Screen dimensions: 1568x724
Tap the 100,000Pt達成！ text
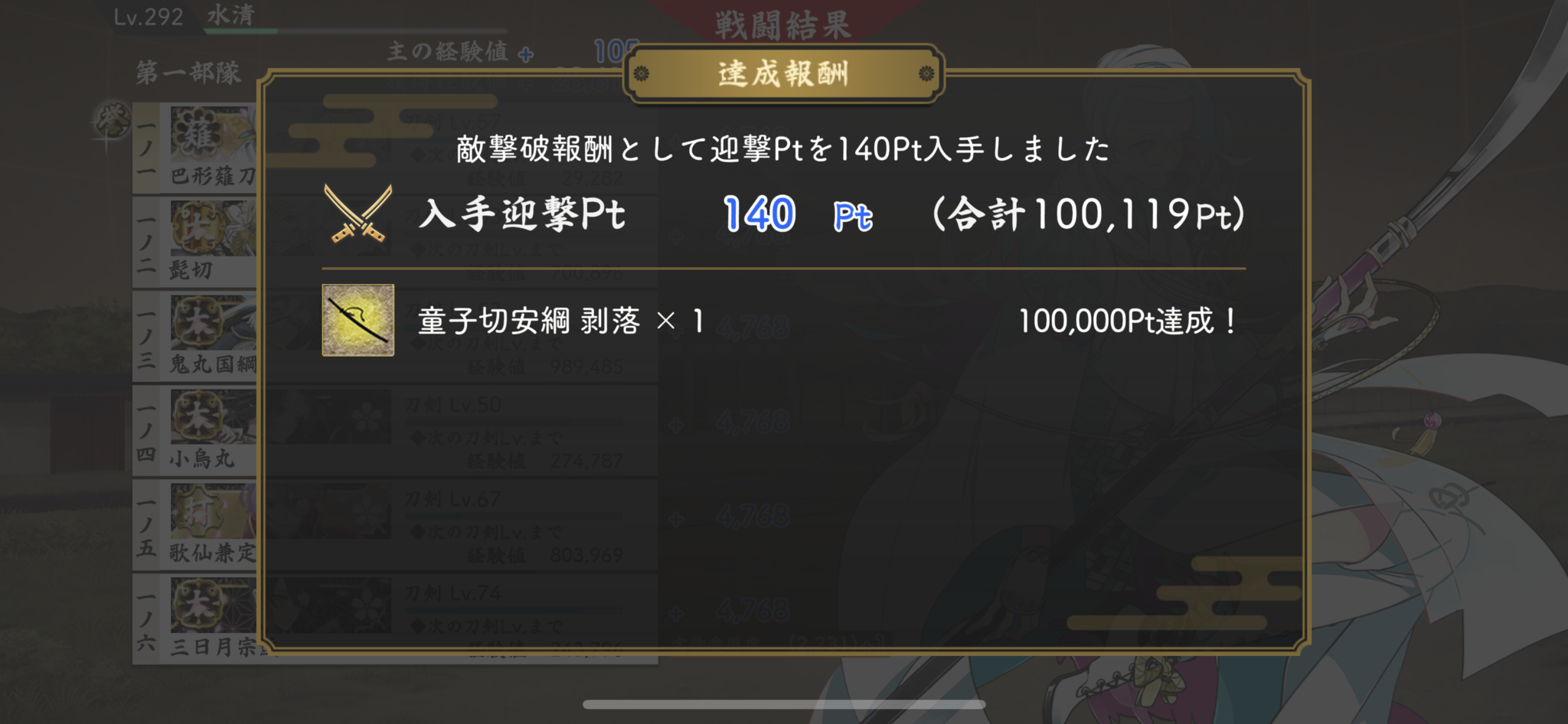[x=1128, y=321]
